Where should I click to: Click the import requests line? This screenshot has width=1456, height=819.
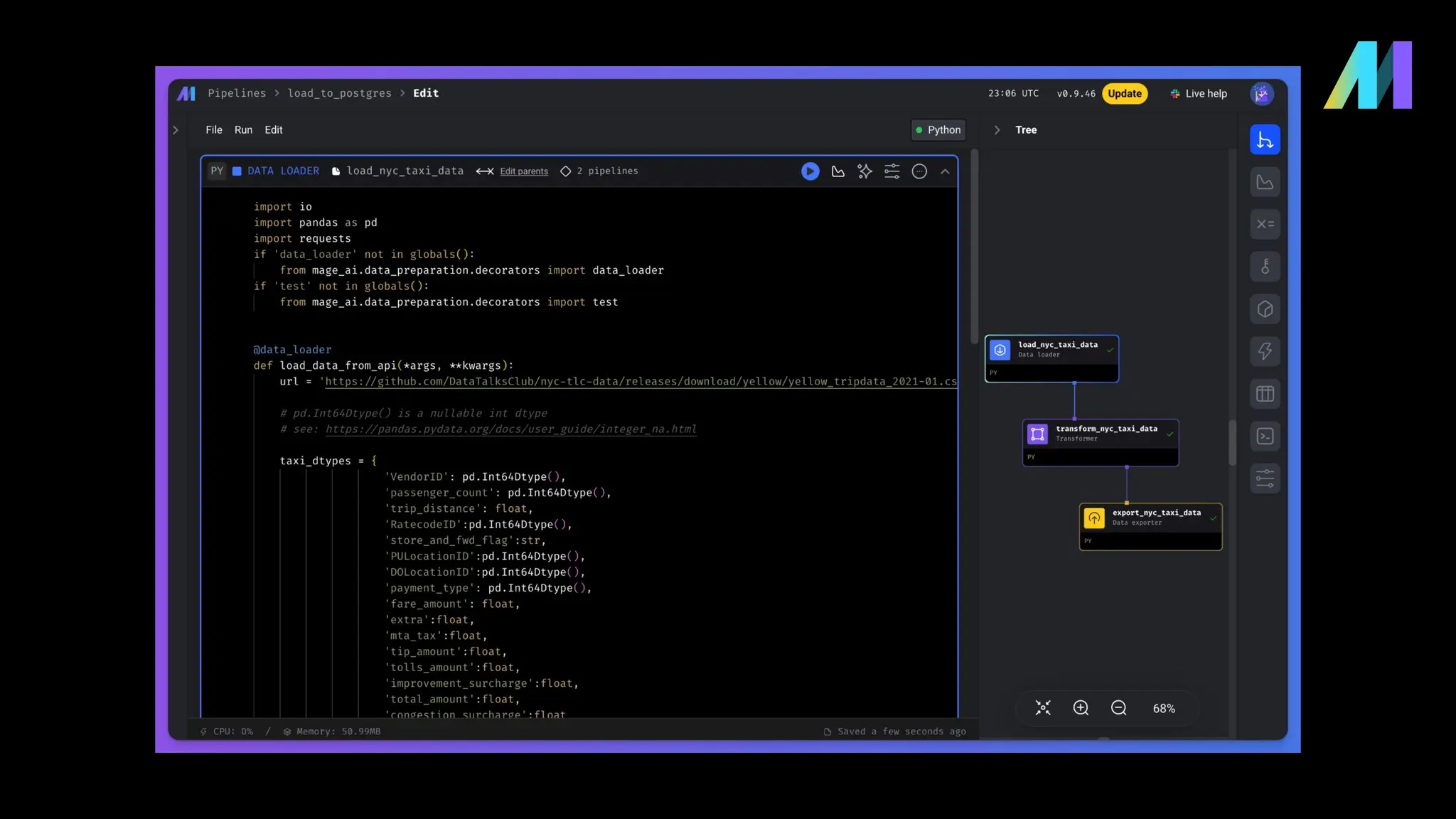point(302,239)
